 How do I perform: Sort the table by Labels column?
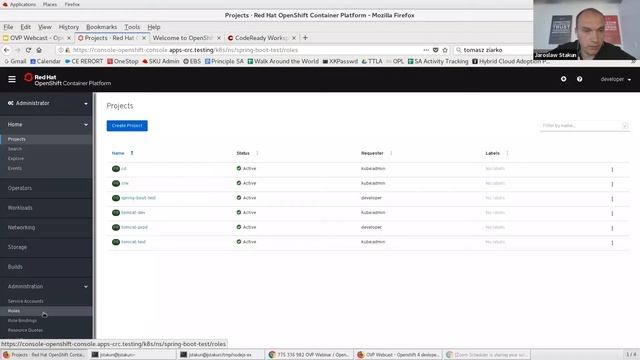pyautogui.click(x=492, y=153)
